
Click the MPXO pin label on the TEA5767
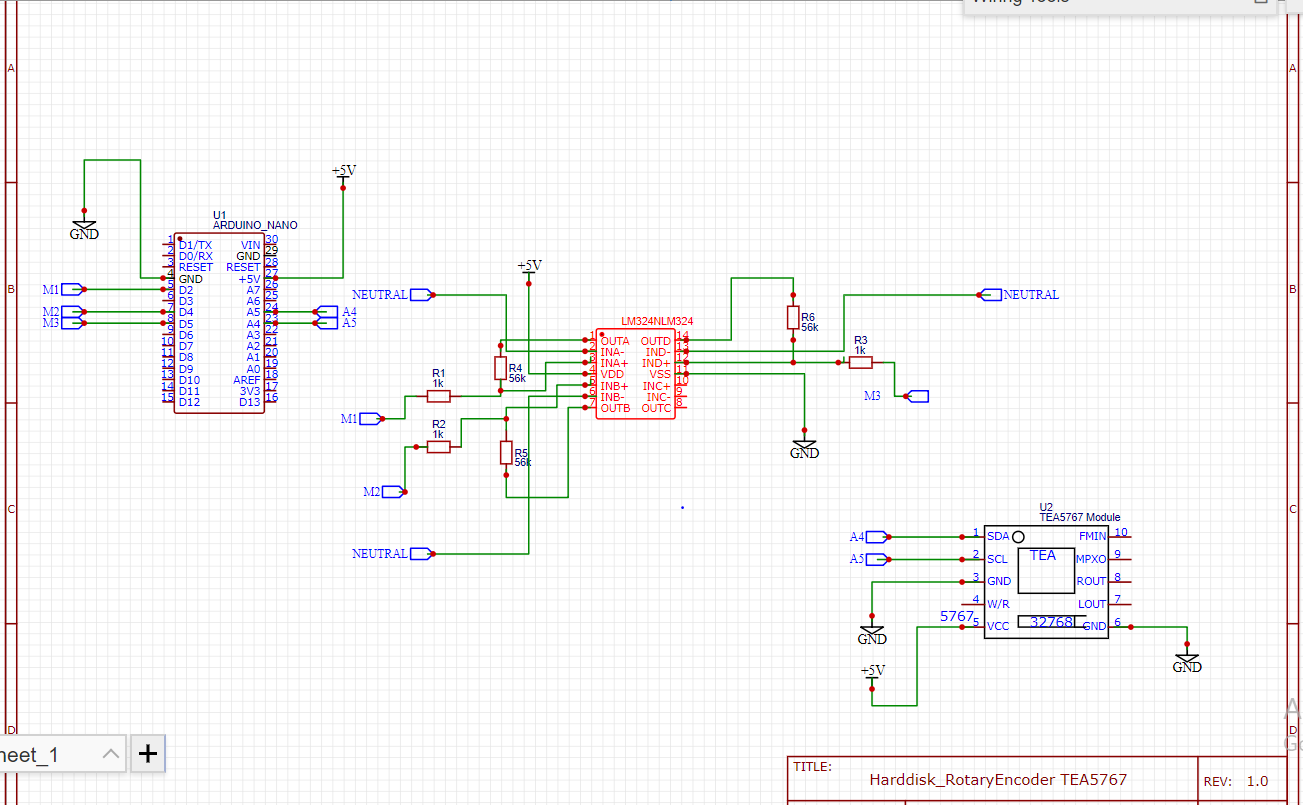click(1090, 559)
